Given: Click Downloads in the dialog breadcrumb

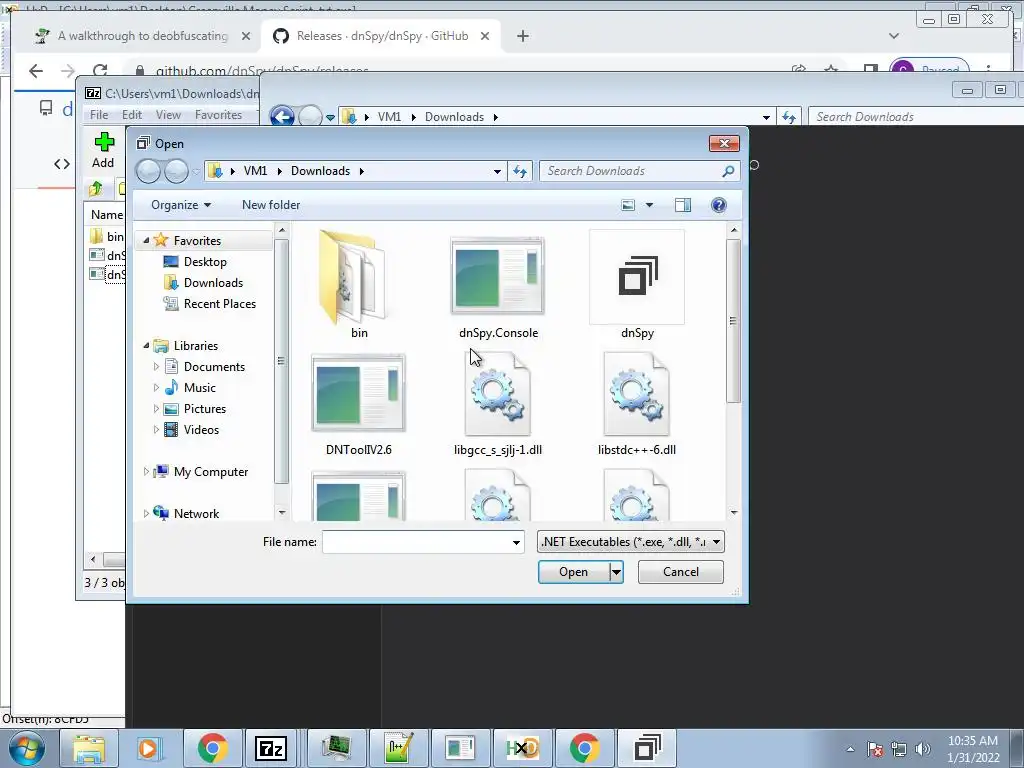Looking at the screenshot, I should click(320, 171).
